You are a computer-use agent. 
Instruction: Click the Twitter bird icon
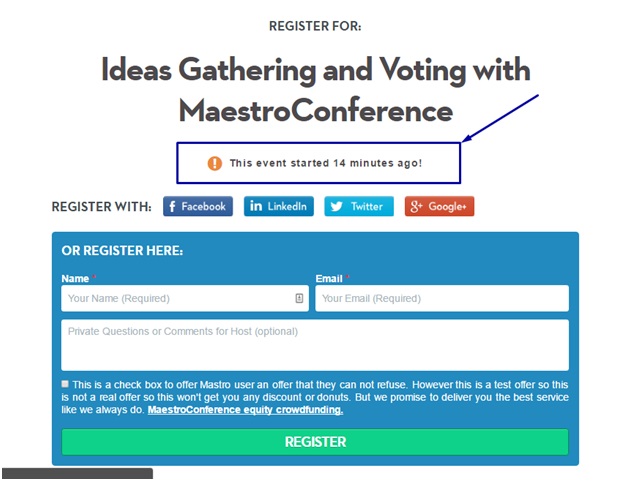point(336,206)
